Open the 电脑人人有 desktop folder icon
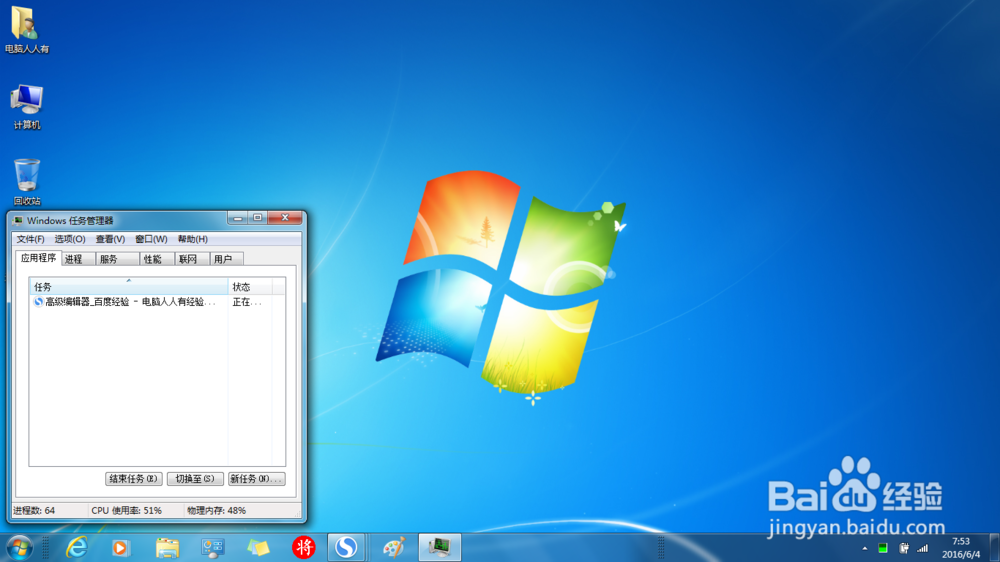Screen dimensions: 1000x562 tap(26, 30)
